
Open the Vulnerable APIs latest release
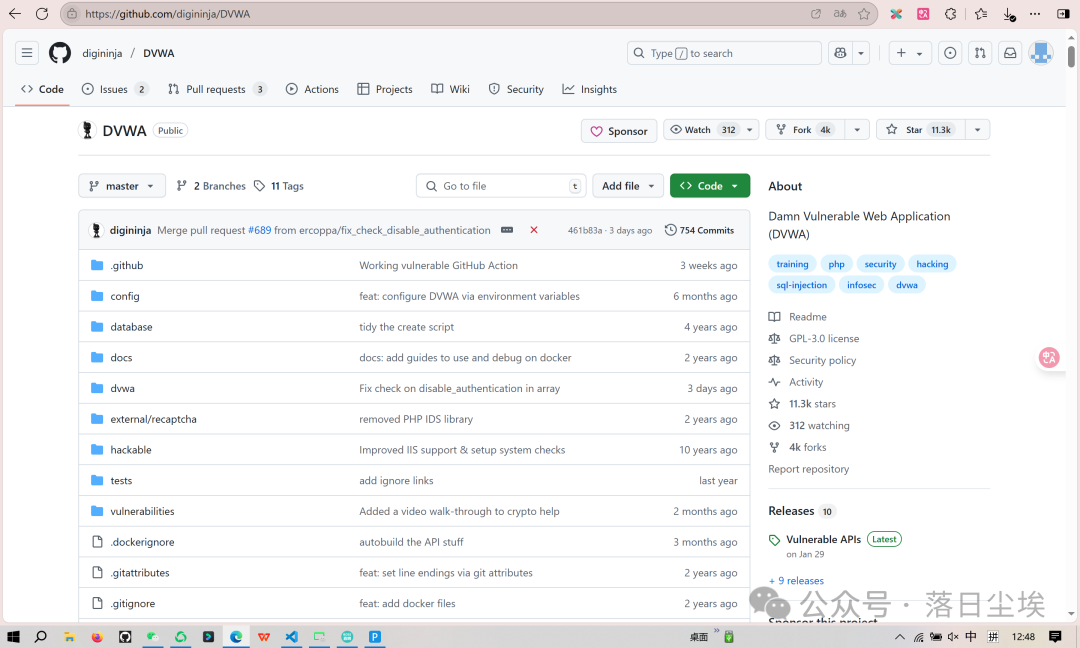coord(824,539)
